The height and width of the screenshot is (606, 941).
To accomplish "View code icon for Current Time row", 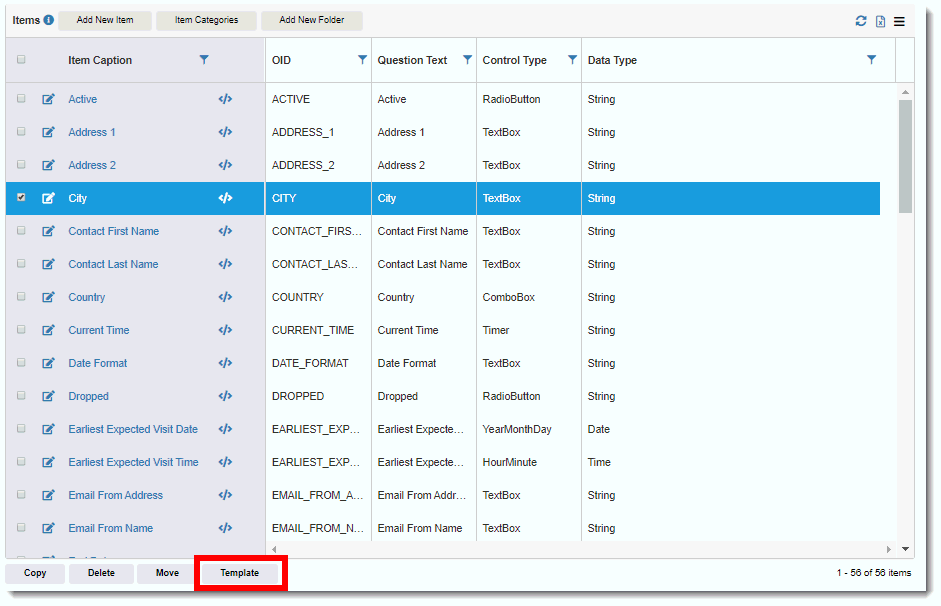I will click(x=225, y=330).
